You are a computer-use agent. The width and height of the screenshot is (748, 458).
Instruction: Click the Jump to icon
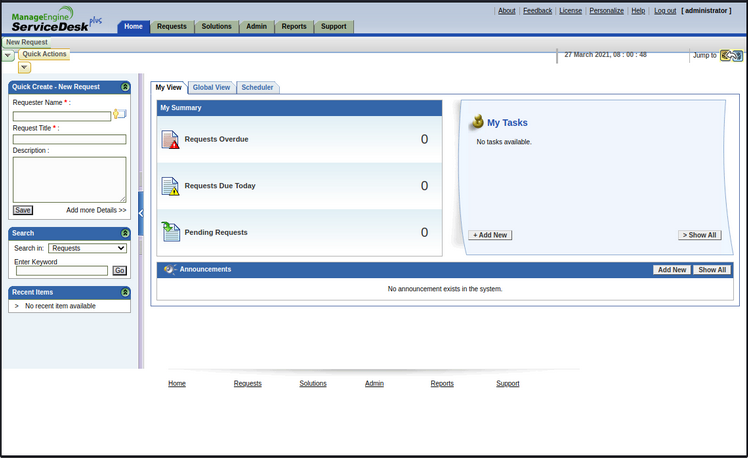731,55
